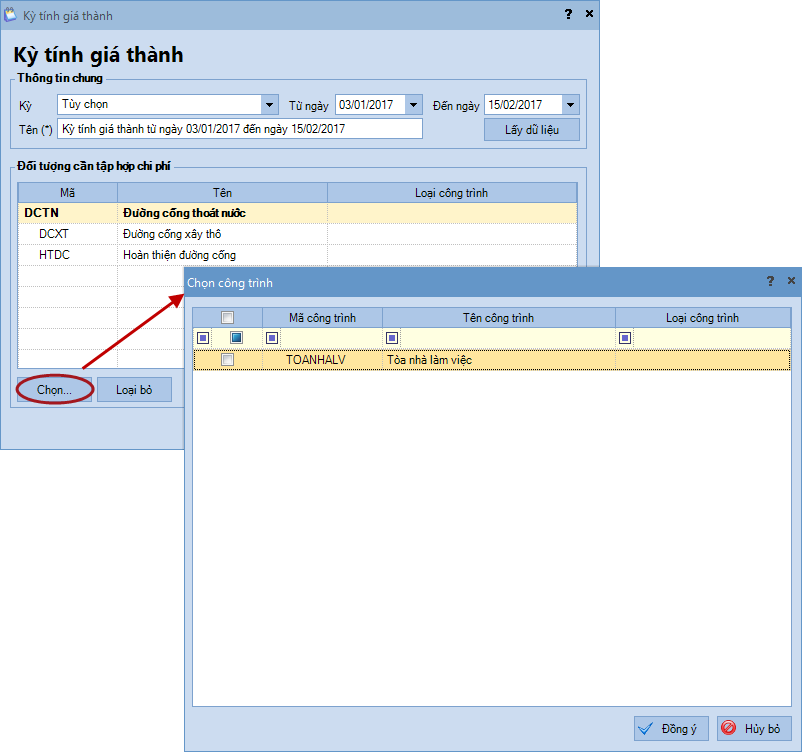Click into the Tên name text field
This screenshot has height=752, width=802.
[x=240, y=129]
